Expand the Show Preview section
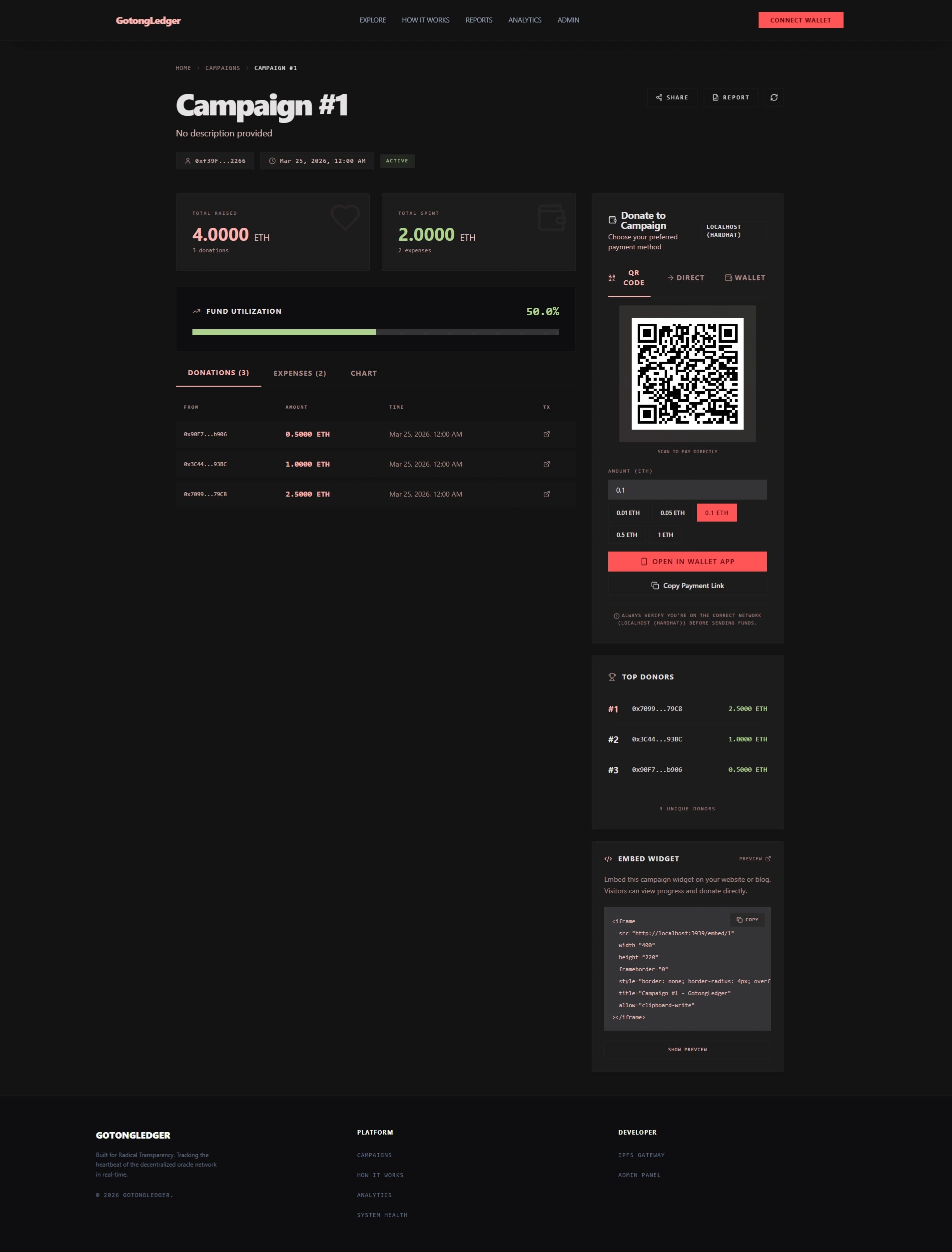 (687, 1049)
